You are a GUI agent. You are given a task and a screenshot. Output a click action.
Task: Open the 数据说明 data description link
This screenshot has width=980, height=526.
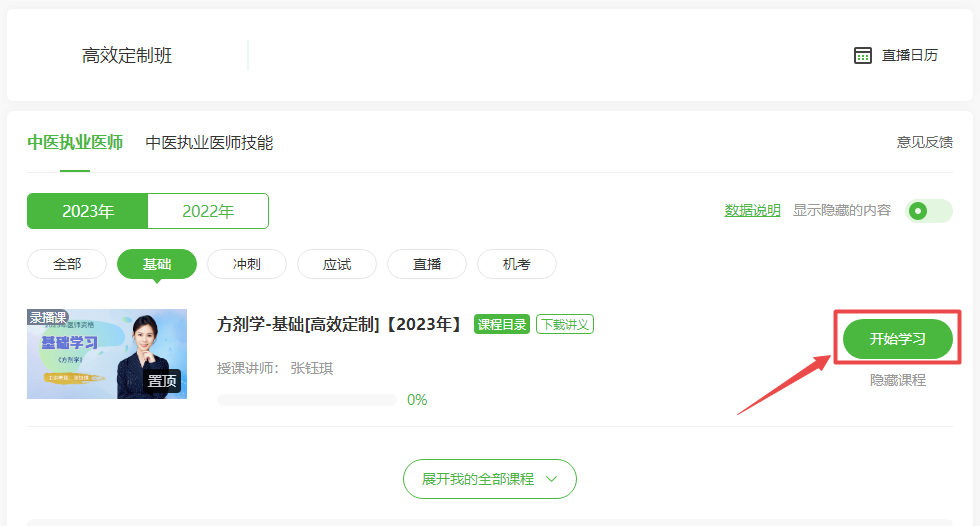[752, 210]
